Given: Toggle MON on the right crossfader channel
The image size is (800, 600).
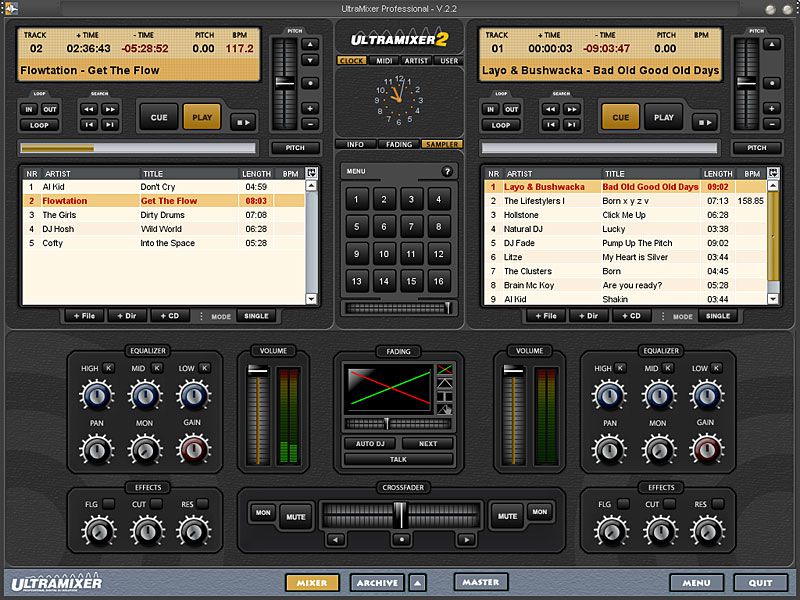Looking at the screenshot, I should coord(540,513).
